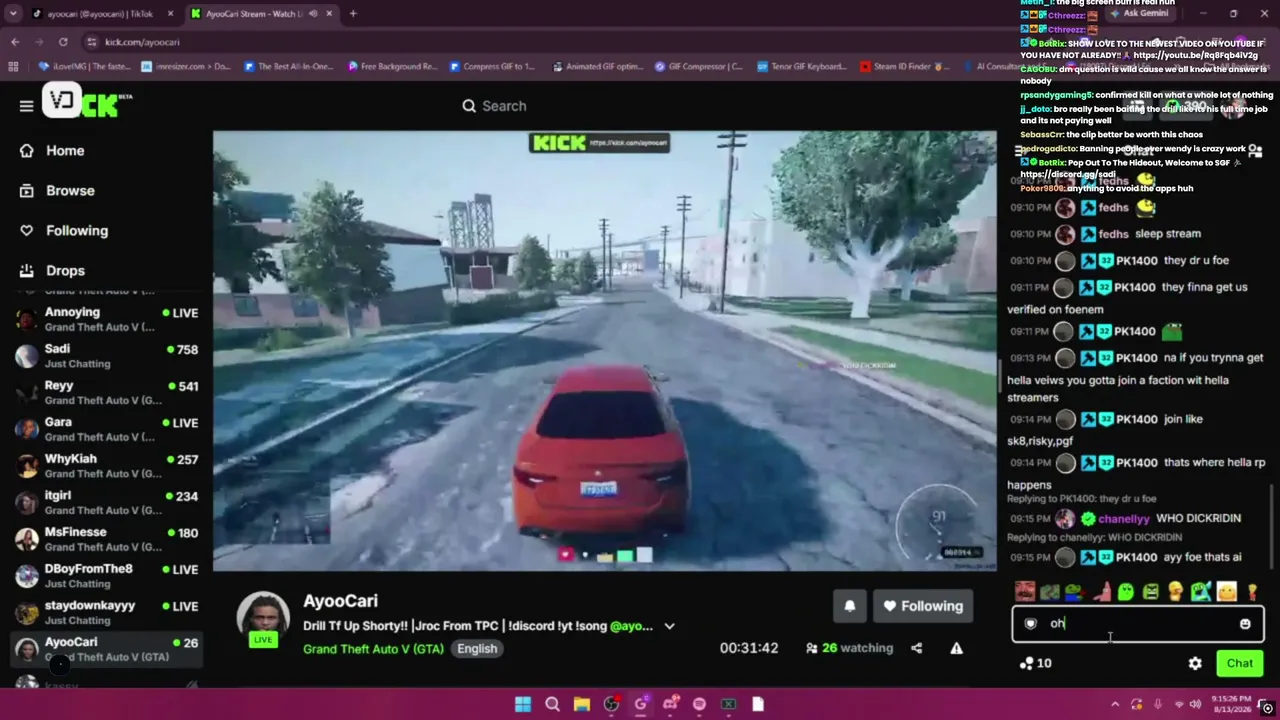1280x720 pixels.
Task: Send message with the Chat button
Action: tap(1240, 663)
